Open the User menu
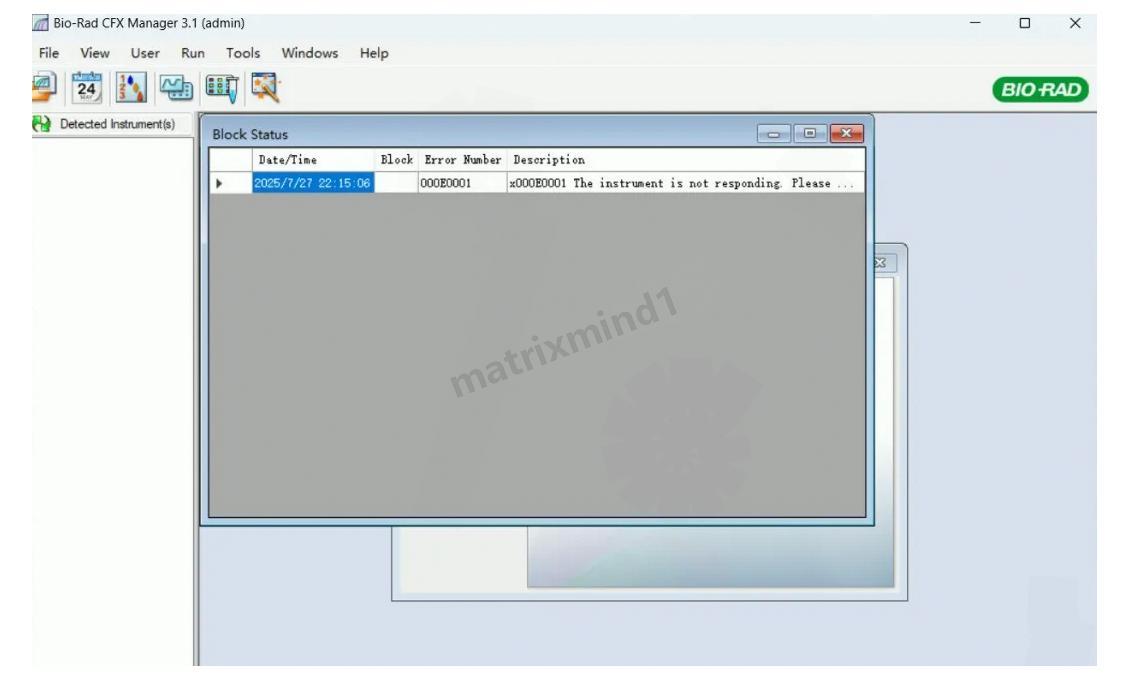The height and width of the screenshot is (681, 1129). [145, 53]
